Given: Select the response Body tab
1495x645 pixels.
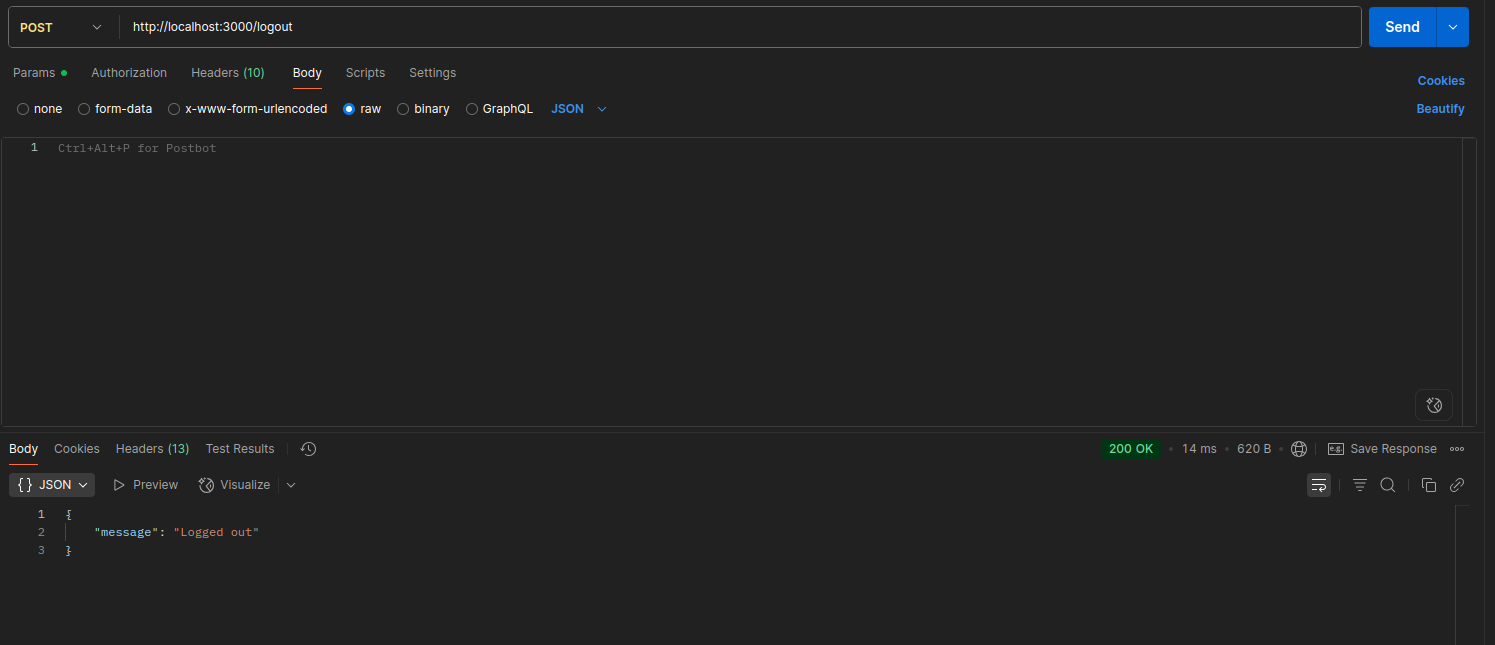Looking at the screenshot, I should point(23,449).
